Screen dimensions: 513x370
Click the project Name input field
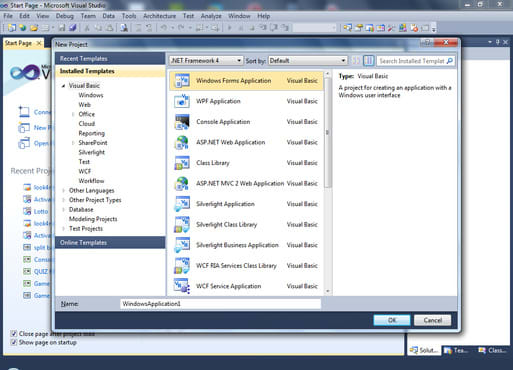click(x=221, y=304)
